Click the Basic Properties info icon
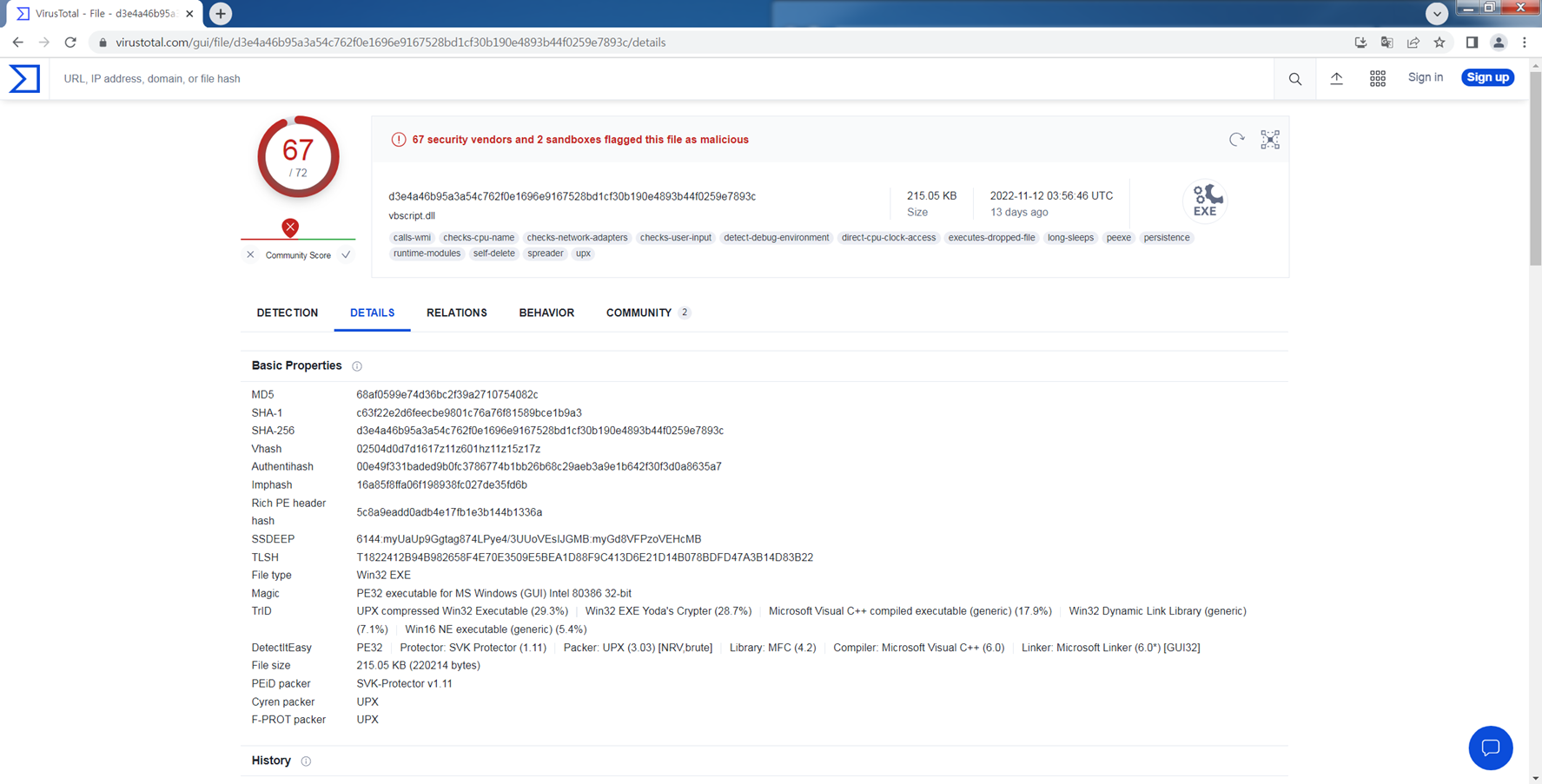Screen dimensions: 1542x784 click(357, 366)
